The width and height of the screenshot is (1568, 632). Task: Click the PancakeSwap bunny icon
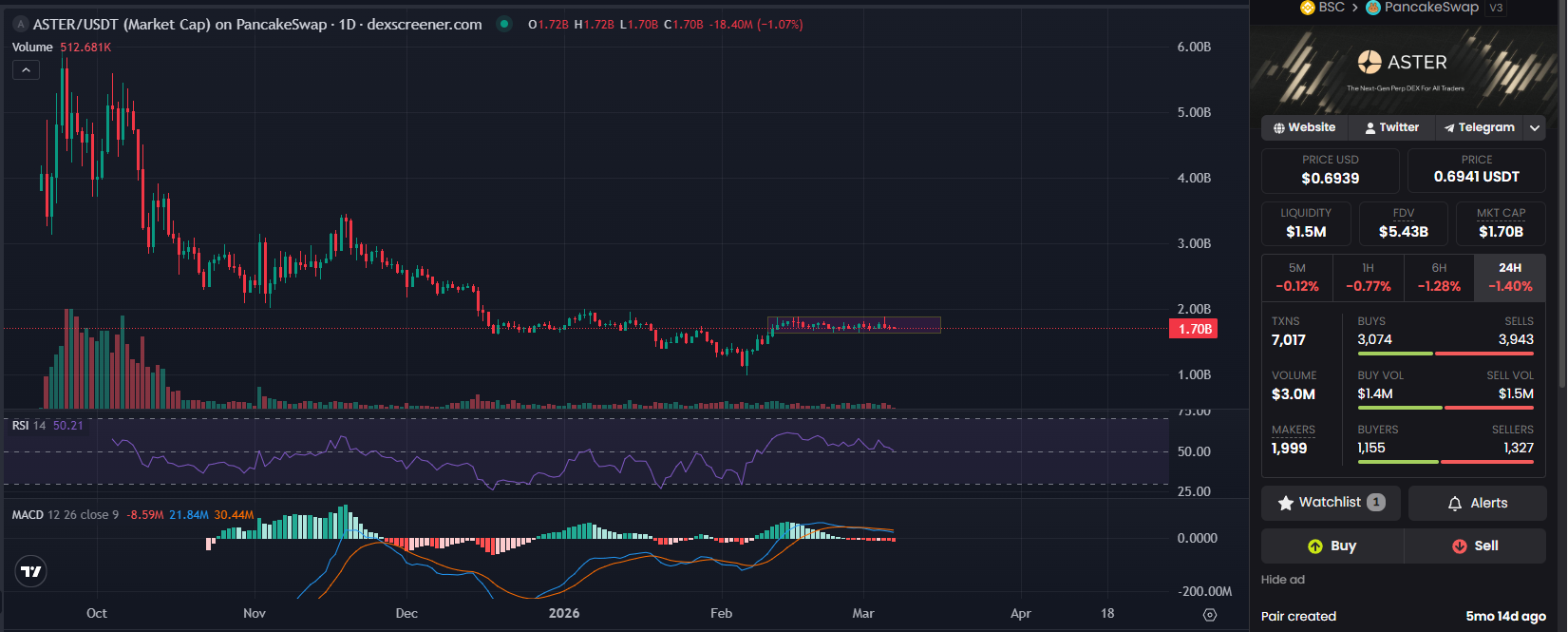click(1373, 8)
